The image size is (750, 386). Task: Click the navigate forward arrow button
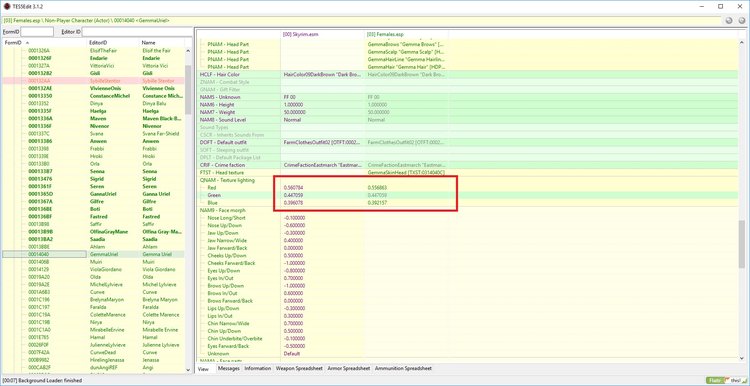tap(741, 21)
